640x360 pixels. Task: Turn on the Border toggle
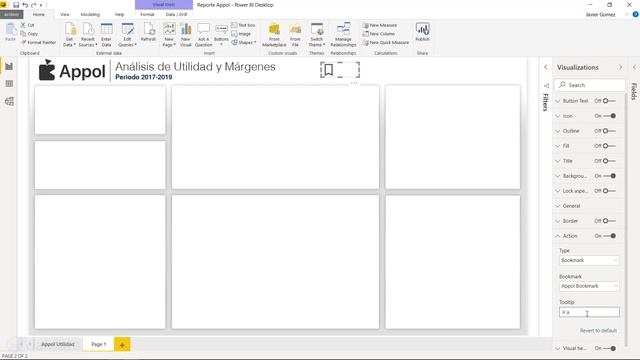coord(609,221)
